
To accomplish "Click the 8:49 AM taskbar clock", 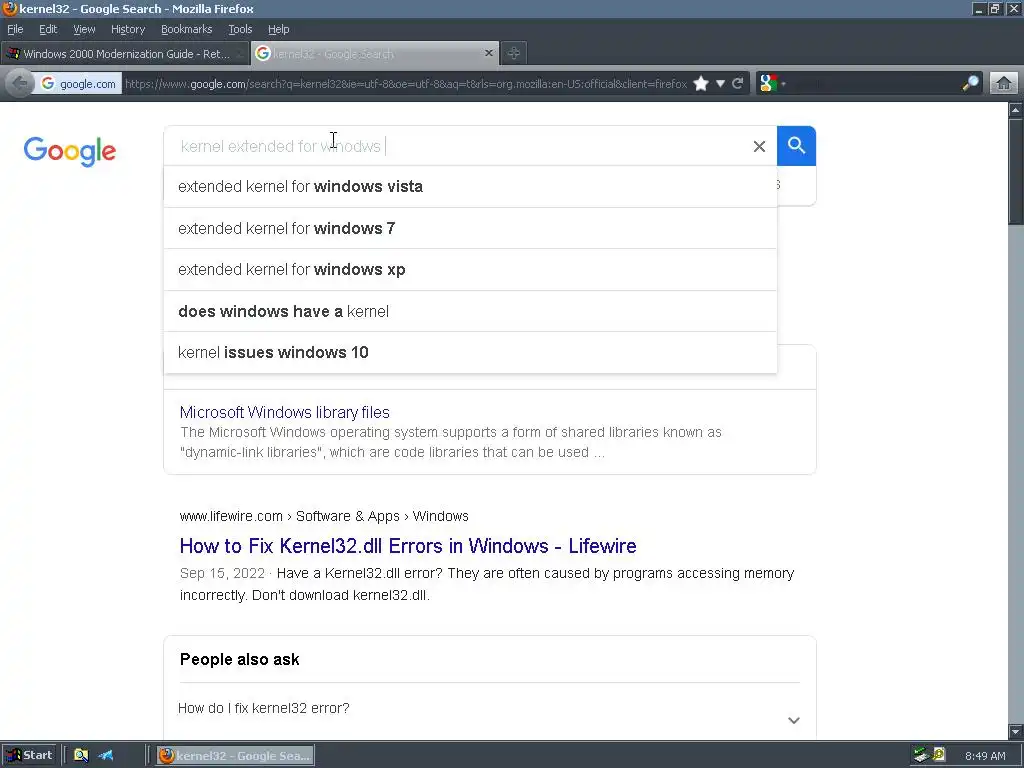I will pos(985,756).
